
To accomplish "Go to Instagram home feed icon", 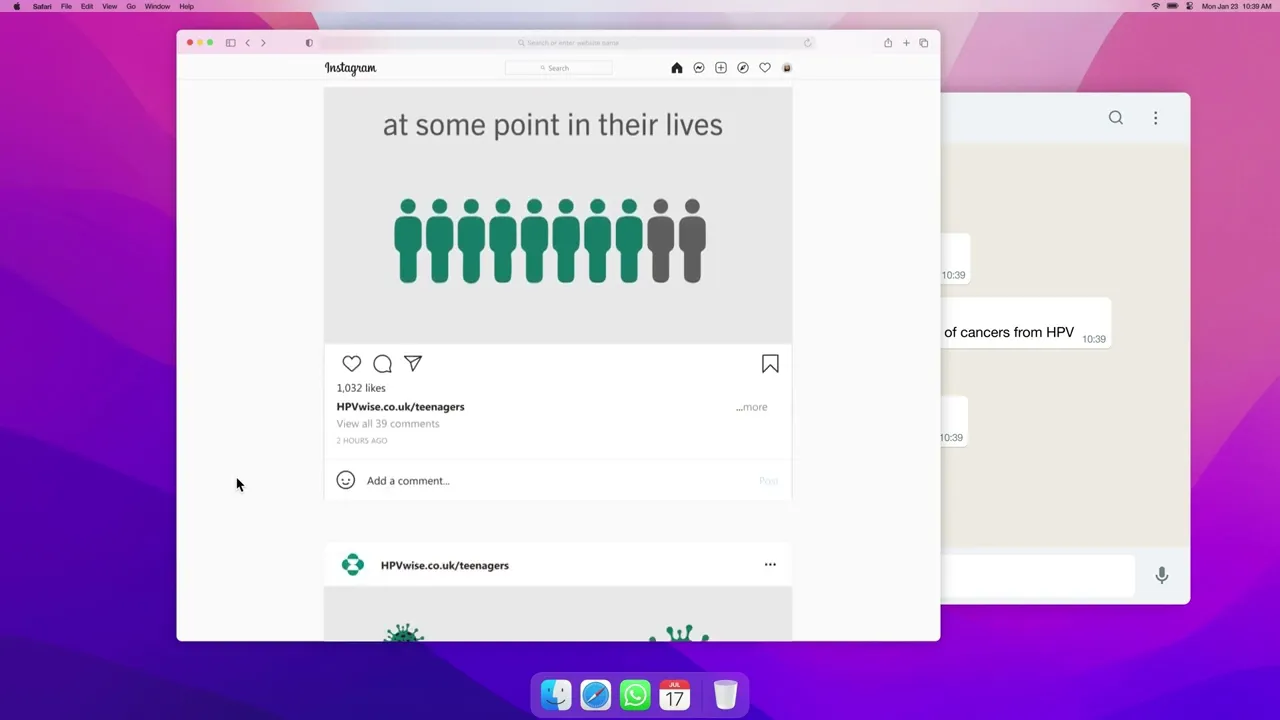I will pyautogui.click(x=677, y=68).
